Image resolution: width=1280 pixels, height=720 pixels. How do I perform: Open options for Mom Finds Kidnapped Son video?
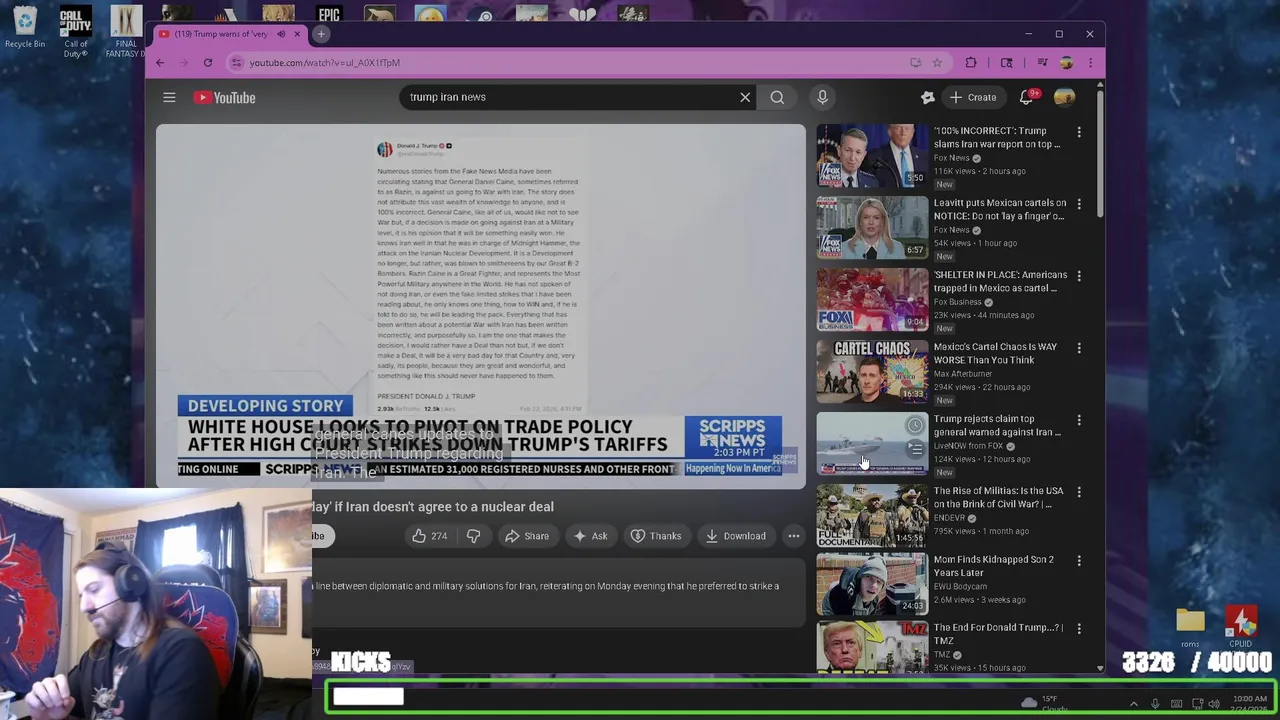tap(1079, 561)
